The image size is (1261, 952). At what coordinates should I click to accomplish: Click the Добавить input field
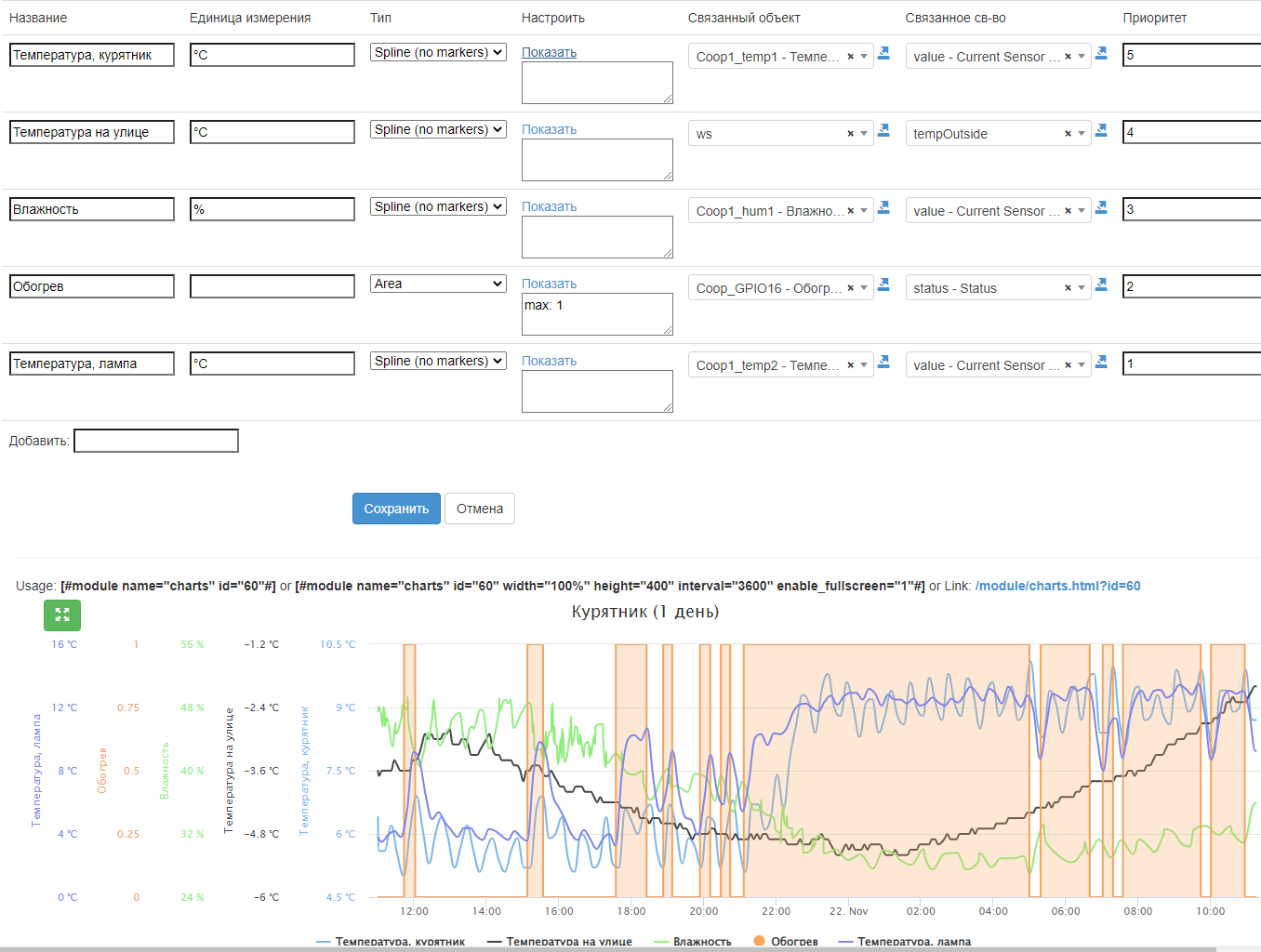coord(156,441)
